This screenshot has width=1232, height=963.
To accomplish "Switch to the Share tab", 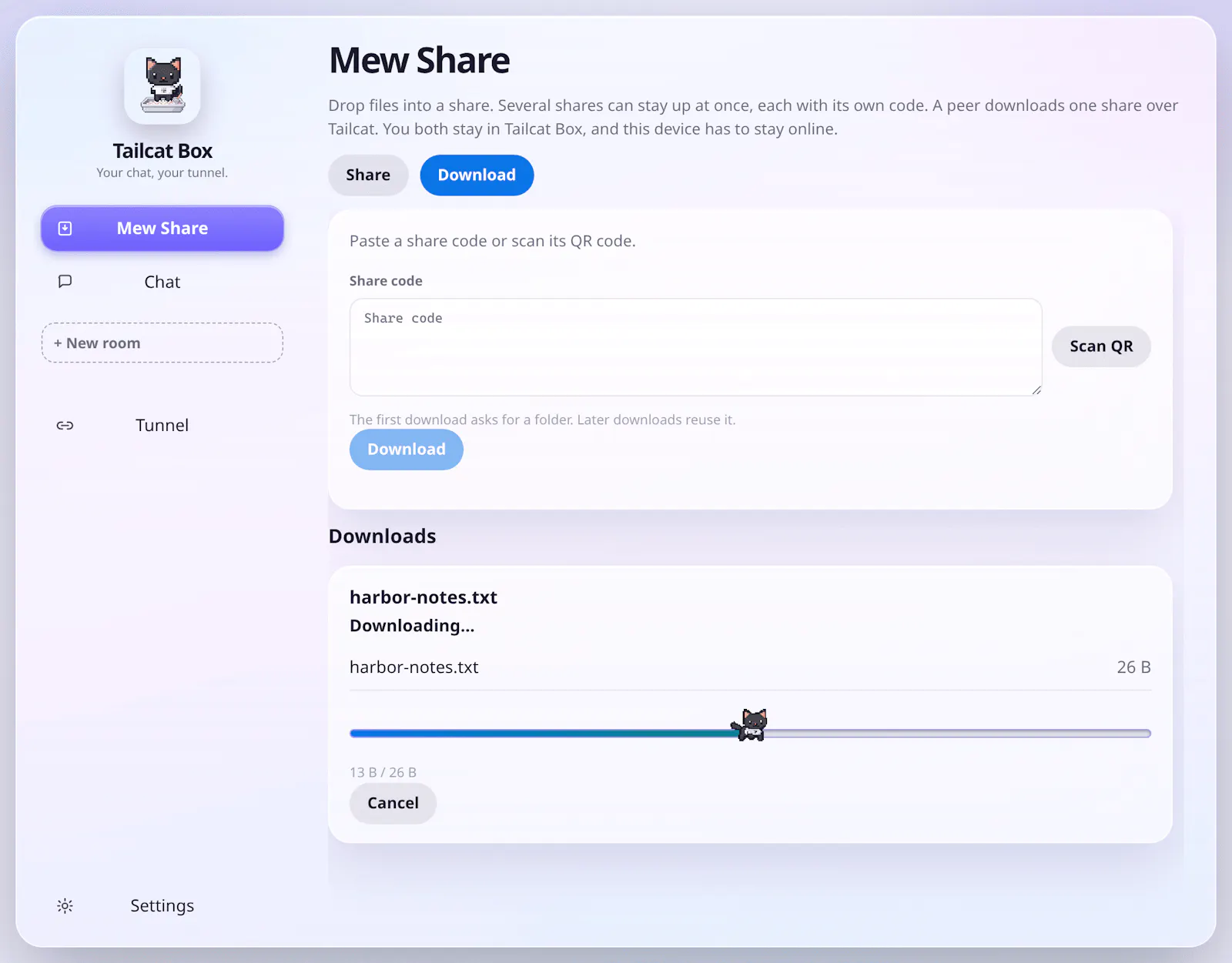I will point(368,176).
